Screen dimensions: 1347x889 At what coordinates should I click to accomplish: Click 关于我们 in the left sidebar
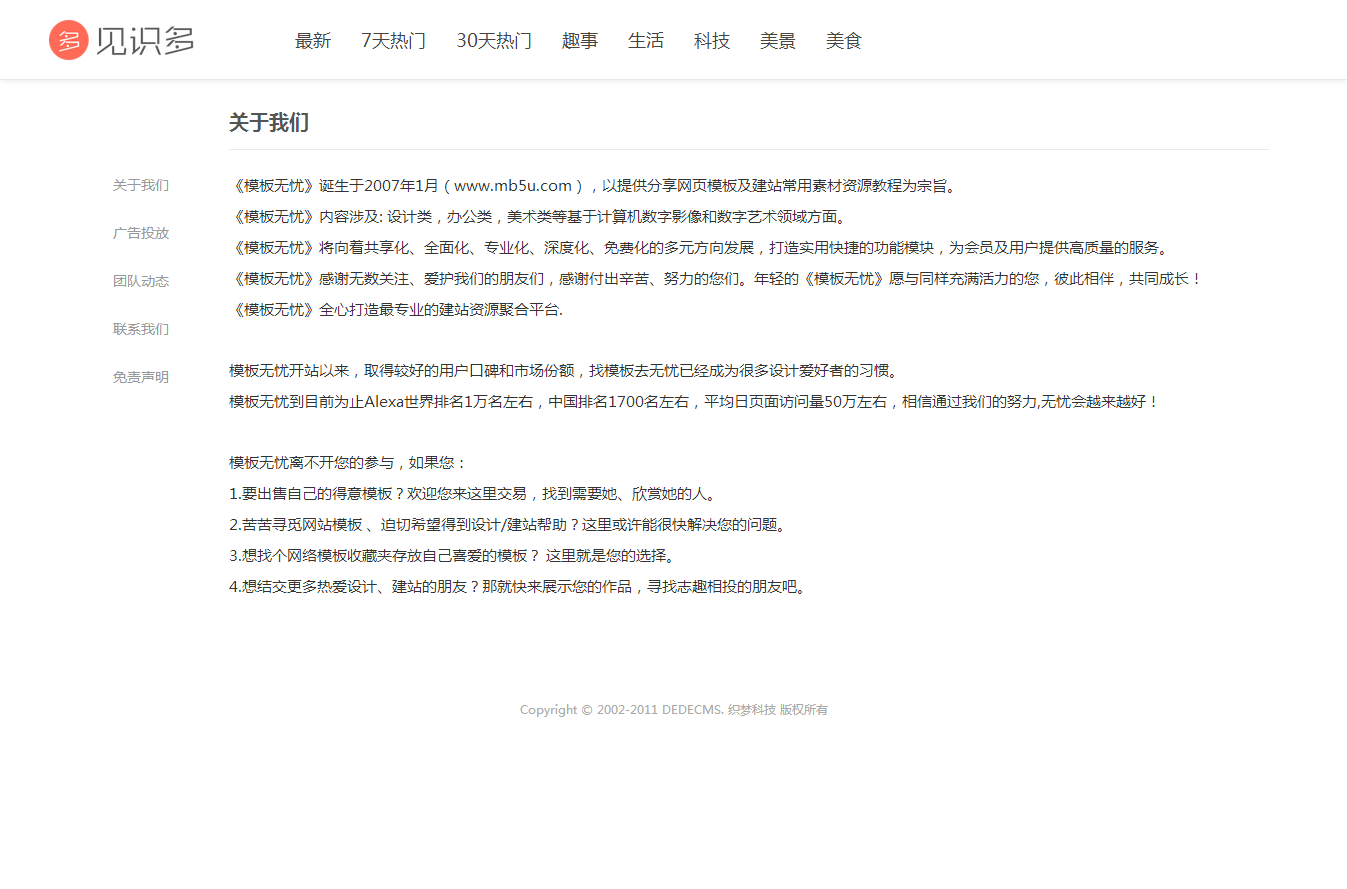tap(141, 185)
